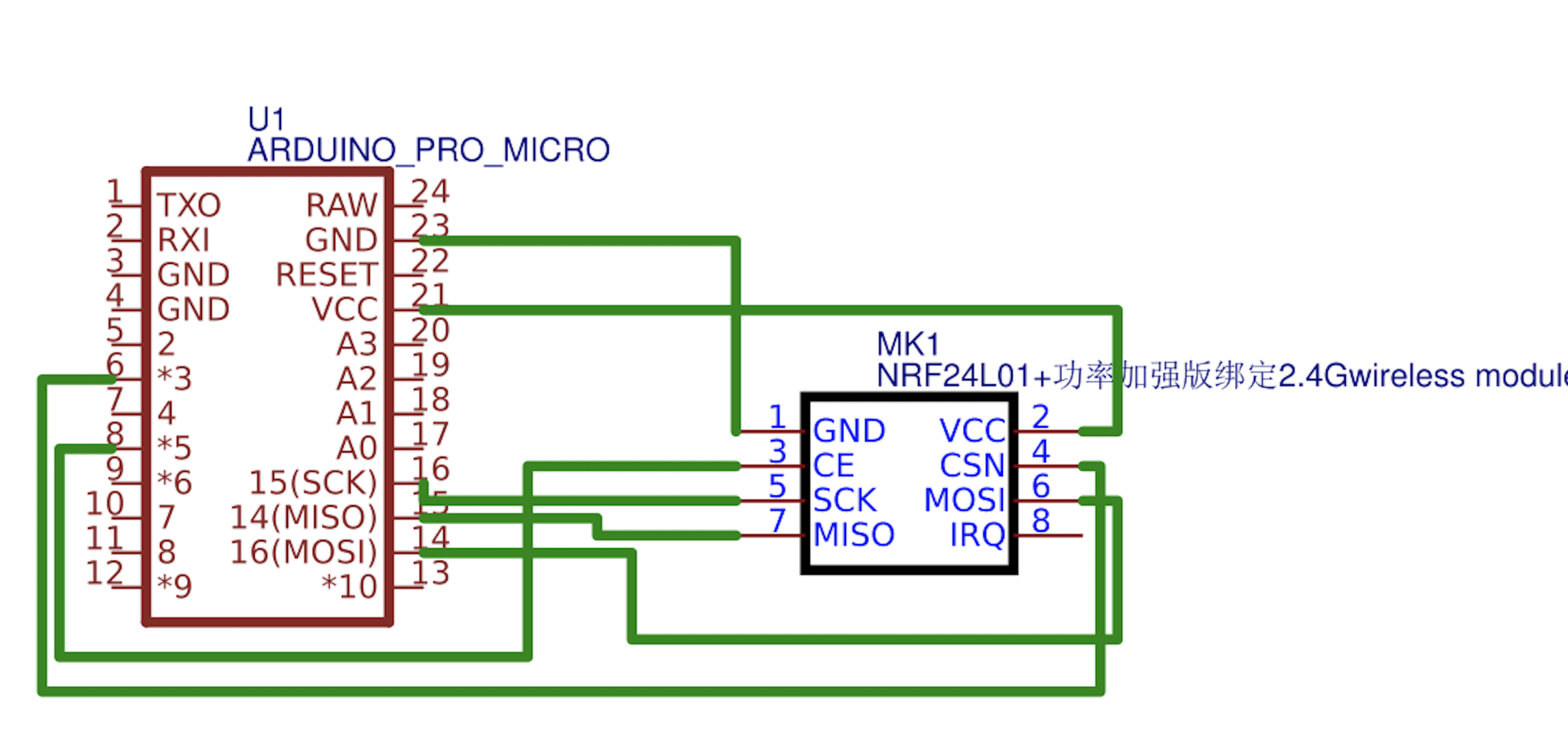Select the A2 analog pin label
This screenshot has width=1568, height=750.
(x=357, y=379)
